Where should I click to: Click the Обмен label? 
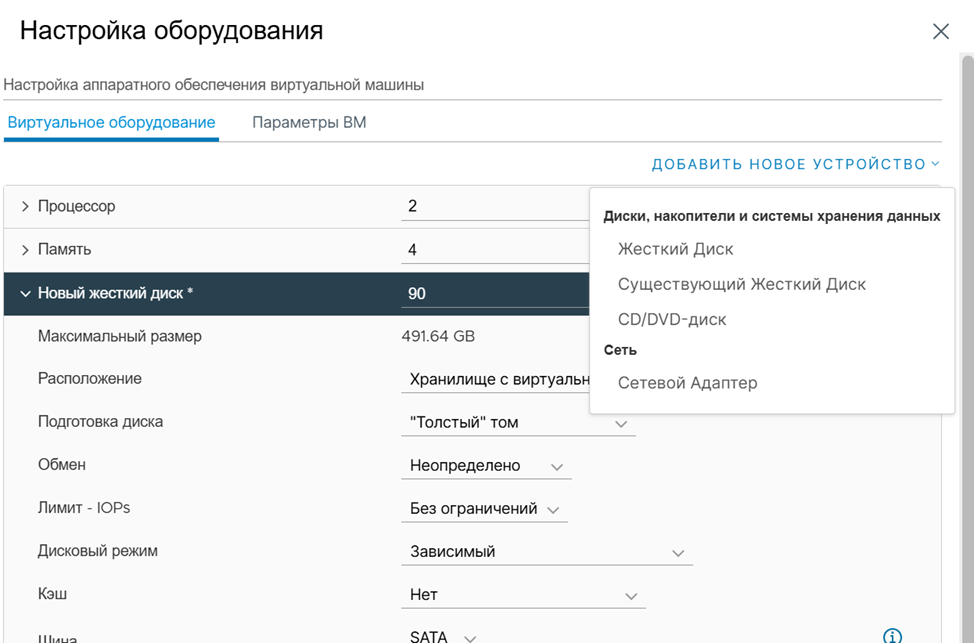pos(61,465)
